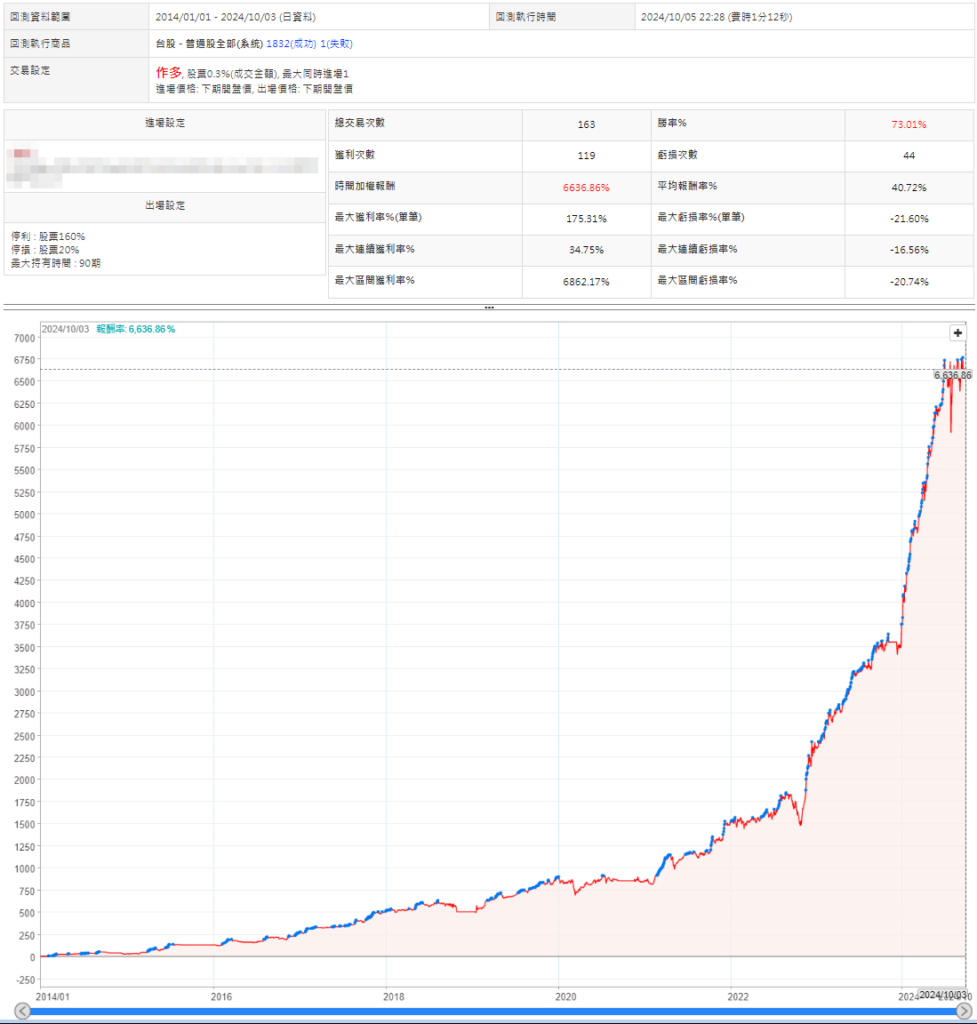Viewport: 977px width, 1024px height.
Task: Click the total trades value 163
Action: 586,124
